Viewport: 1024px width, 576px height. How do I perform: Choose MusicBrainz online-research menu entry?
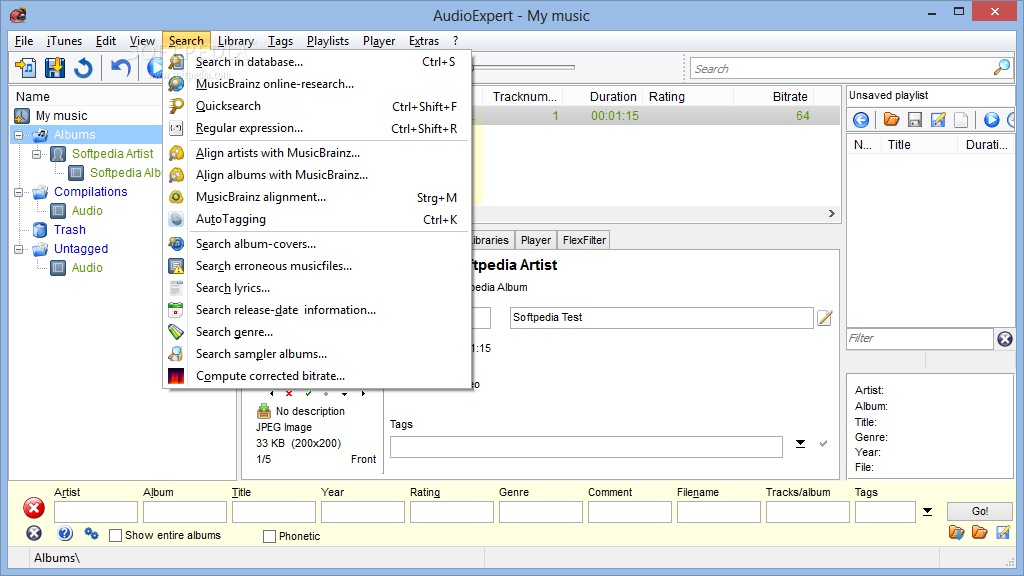pyautogui.click(x=317, y=84)
